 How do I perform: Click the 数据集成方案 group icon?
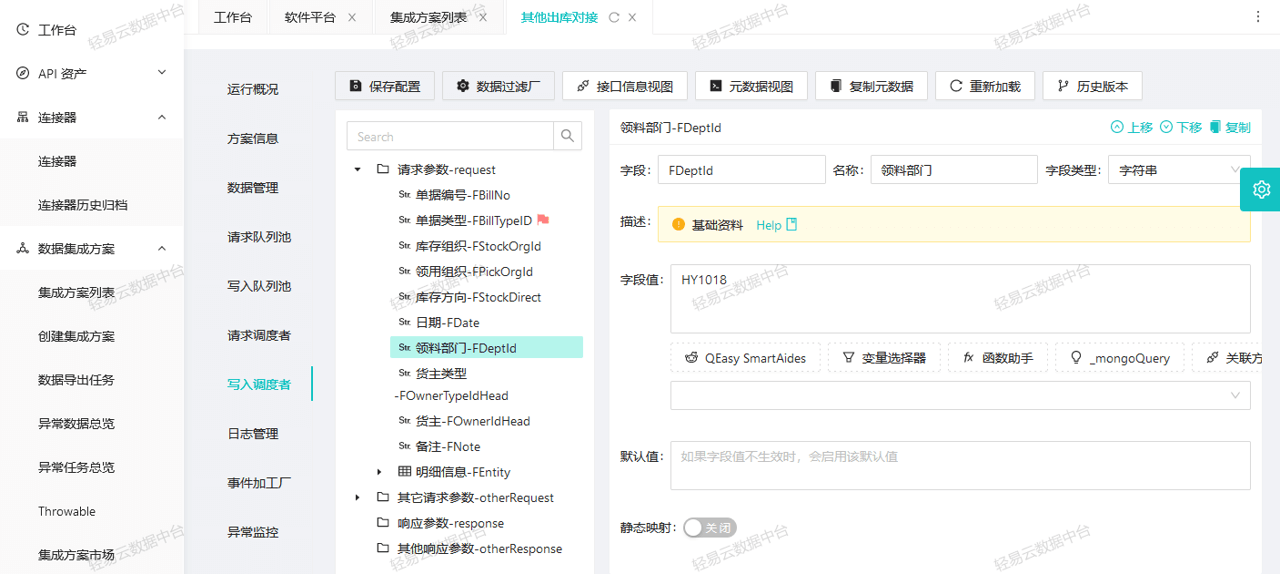point(22,248)
